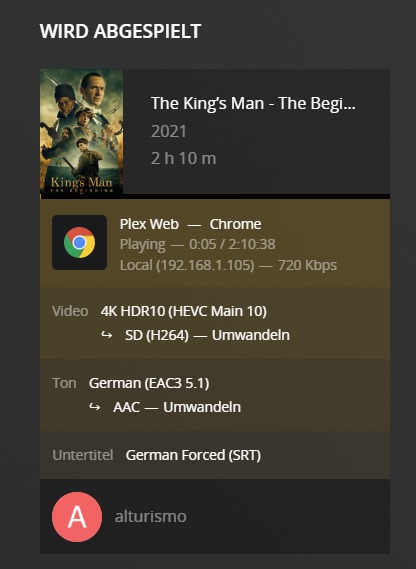416x569 pixels.
Task: Click the 2 h 10 m duration
Action: pyautogui.click(x=184, y=158)
